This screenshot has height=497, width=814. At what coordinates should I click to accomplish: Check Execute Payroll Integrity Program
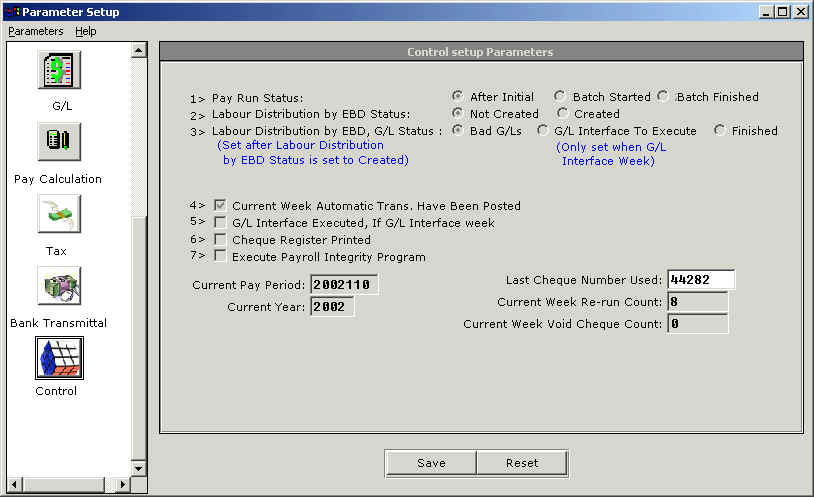(220, 257)
